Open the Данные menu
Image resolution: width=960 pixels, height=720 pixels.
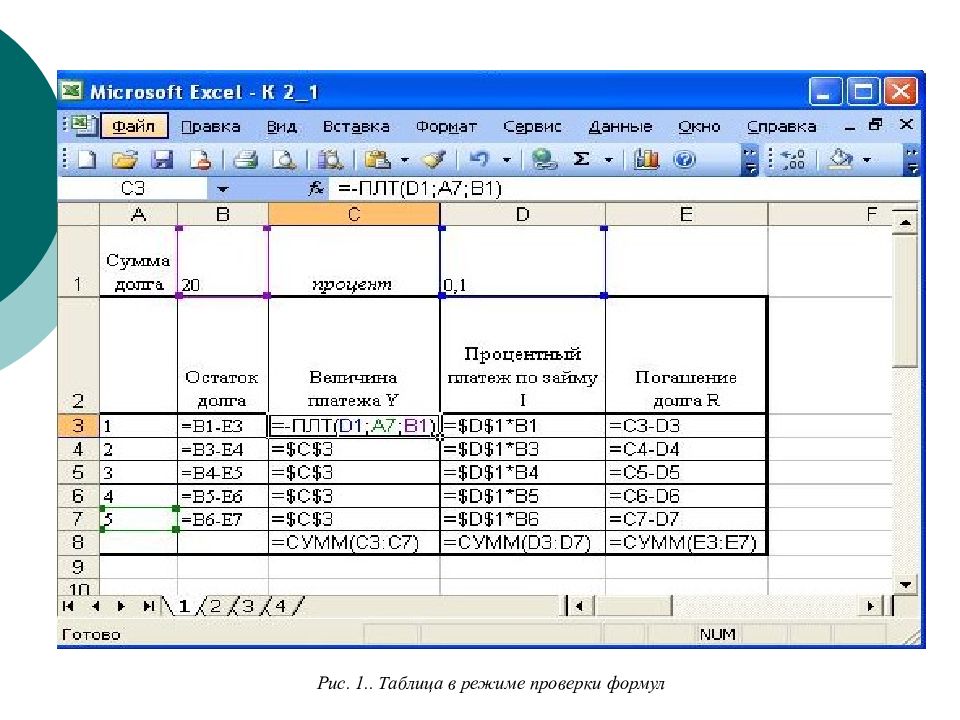(x=620, y=127)
